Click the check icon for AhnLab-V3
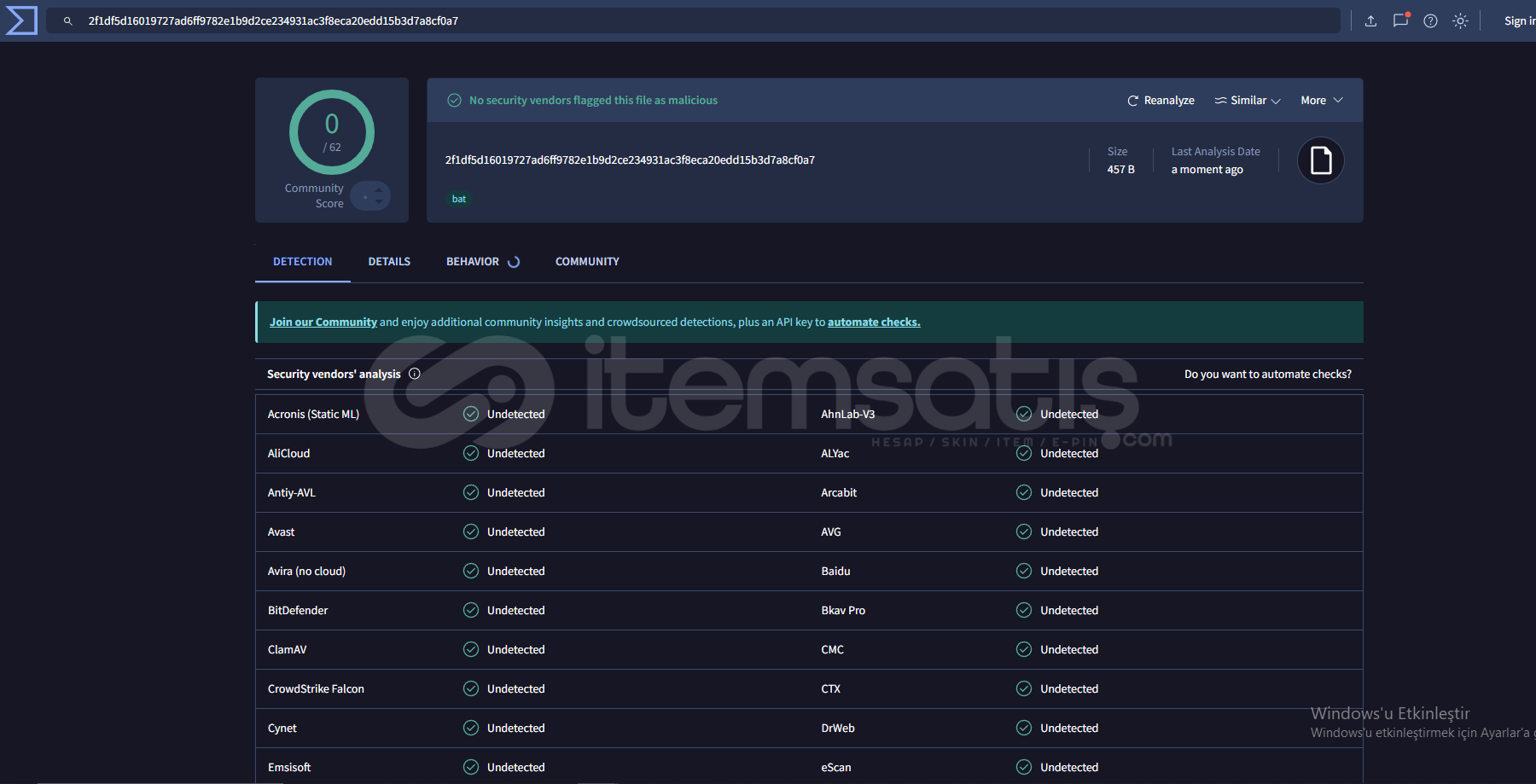This screenshot has width=1536, height=784. click(1024, 415)
